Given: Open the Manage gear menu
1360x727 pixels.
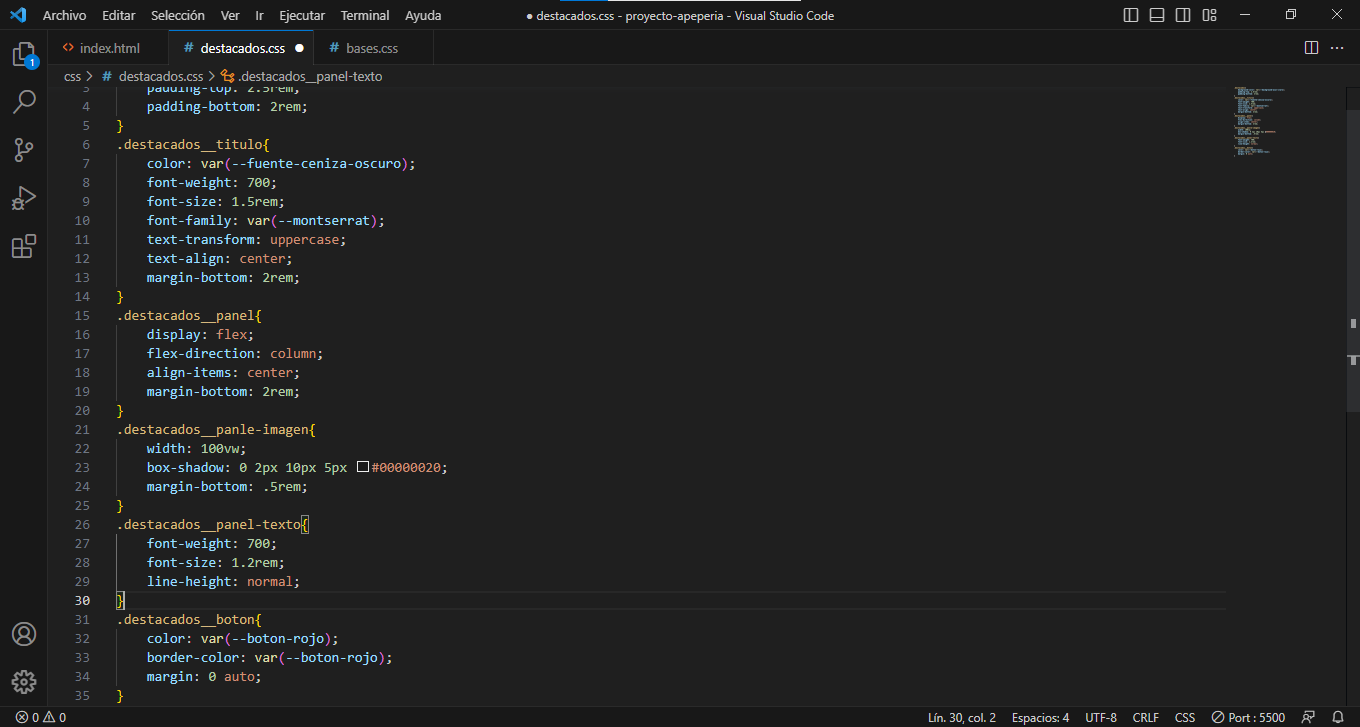Looking at the screenshot, I should click(x=24, y=682).
